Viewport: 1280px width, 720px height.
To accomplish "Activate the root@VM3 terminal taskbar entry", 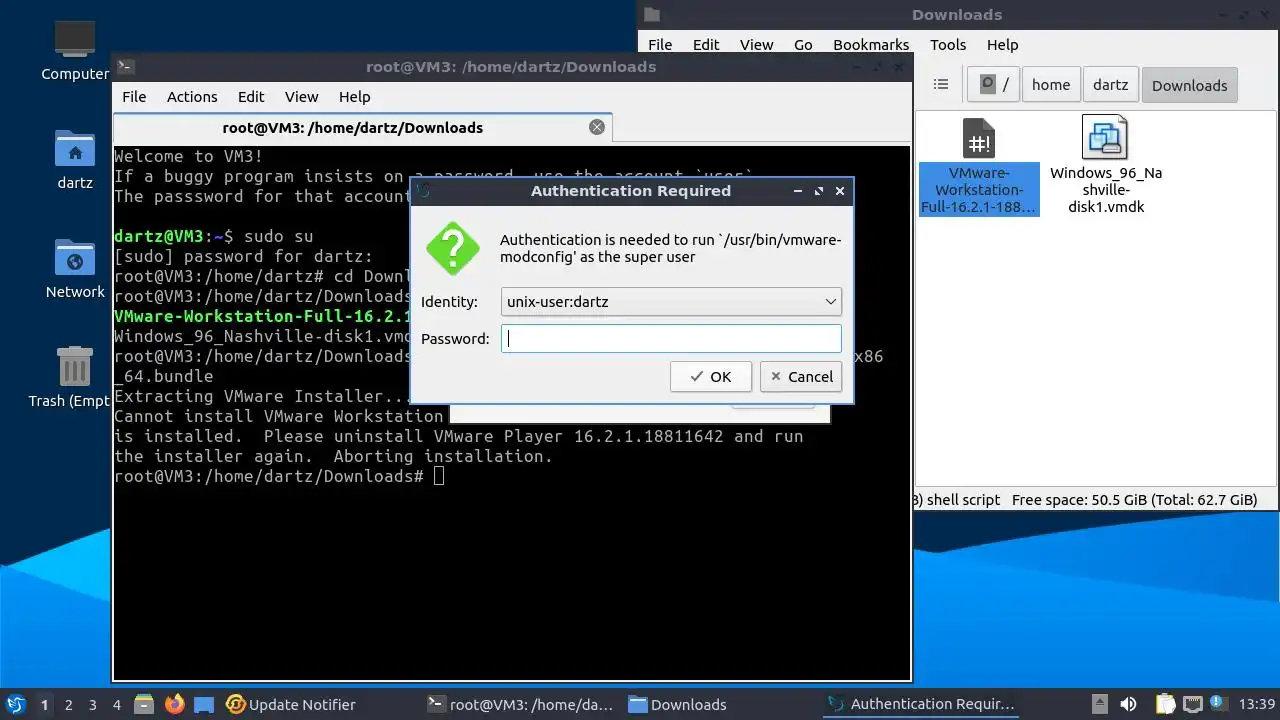I will 520,704.
